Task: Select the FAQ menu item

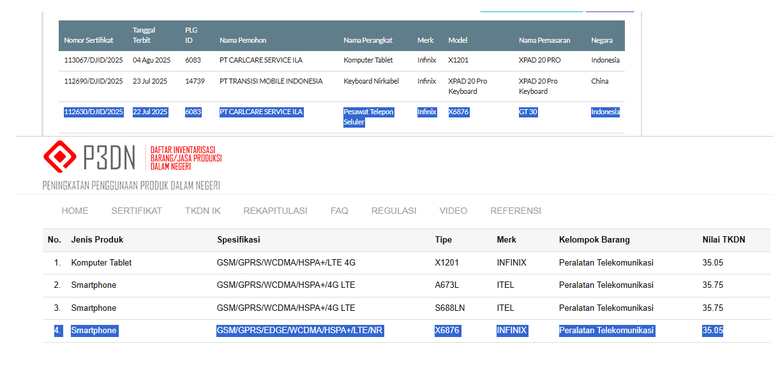Action: (339, 211)
